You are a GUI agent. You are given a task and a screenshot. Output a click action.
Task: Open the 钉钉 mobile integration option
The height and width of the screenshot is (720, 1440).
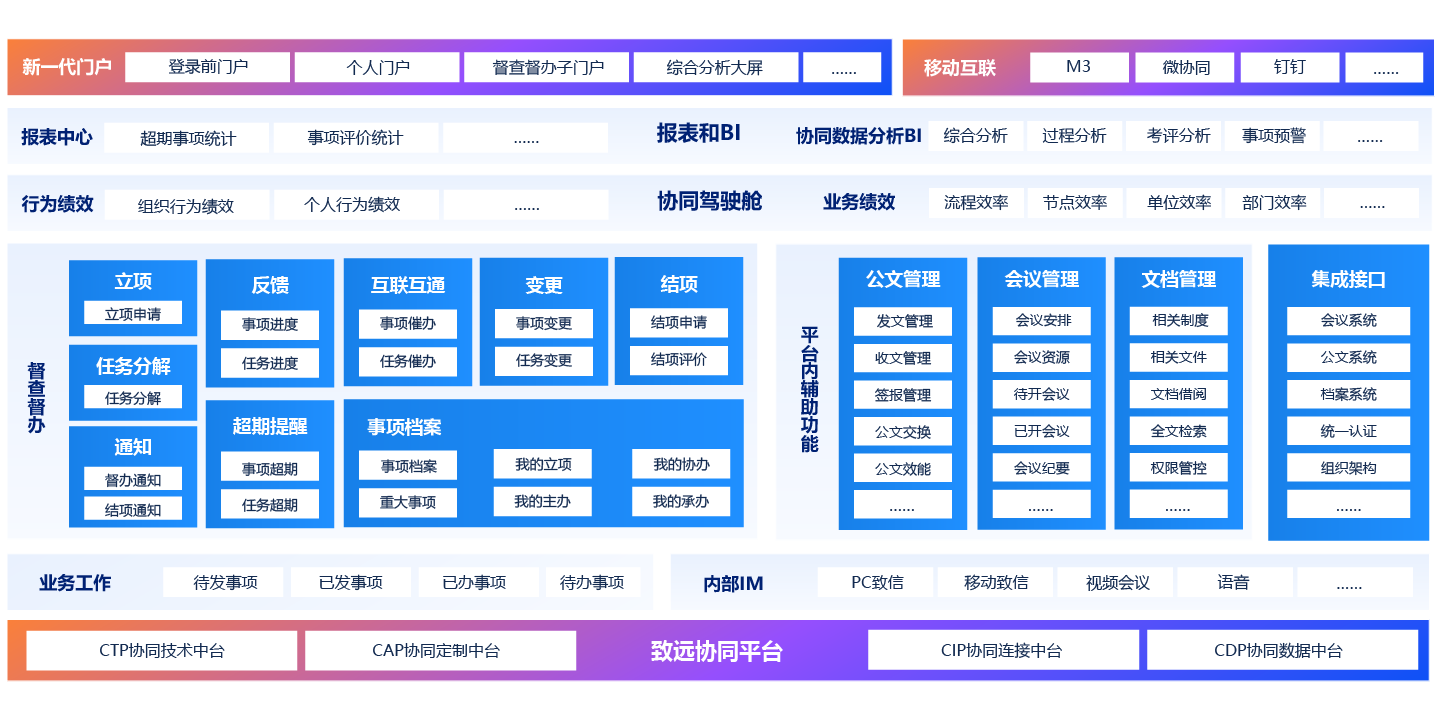click(x=1289, y=67)
